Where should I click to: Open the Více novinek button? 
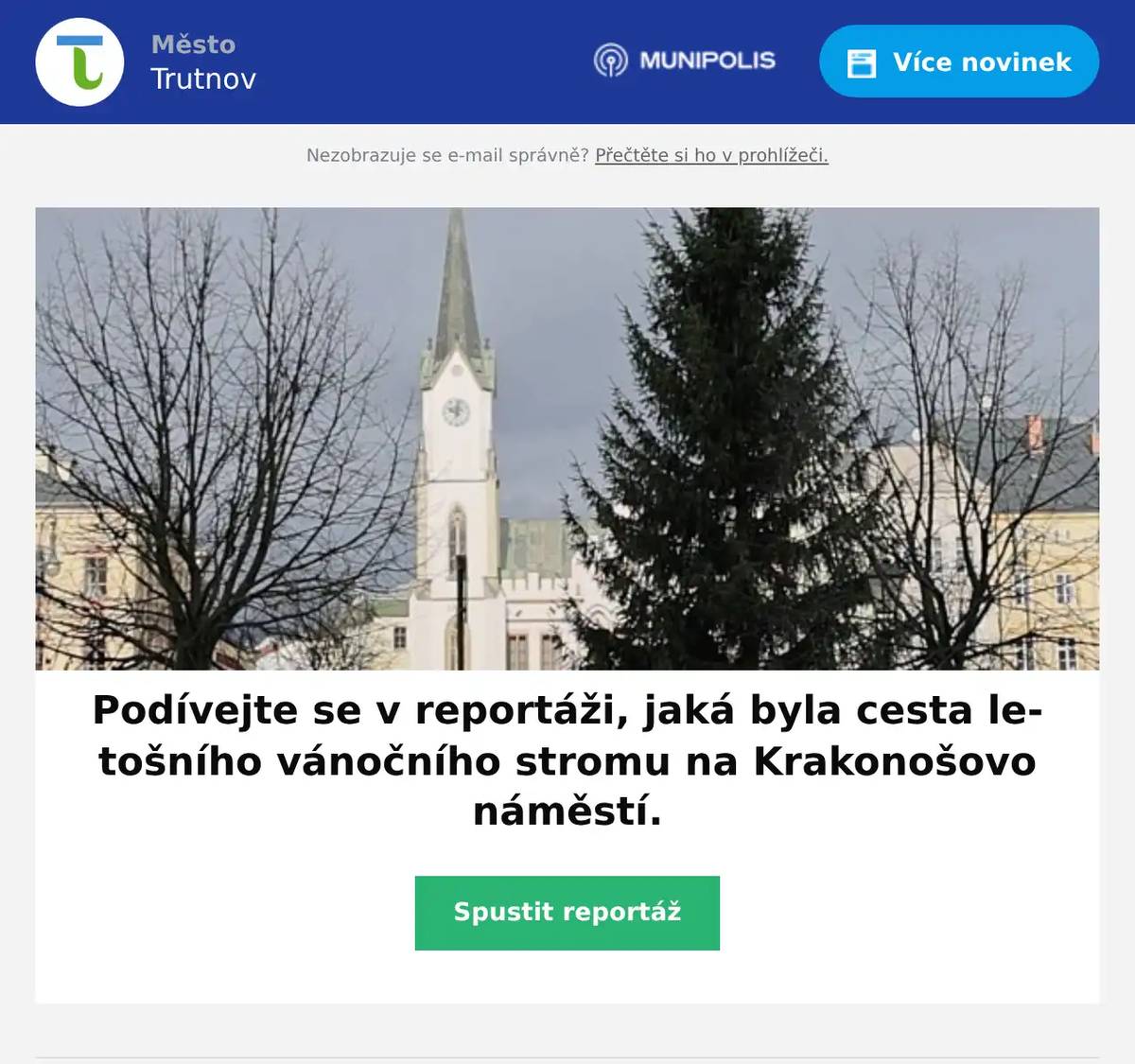coord(959,61)
